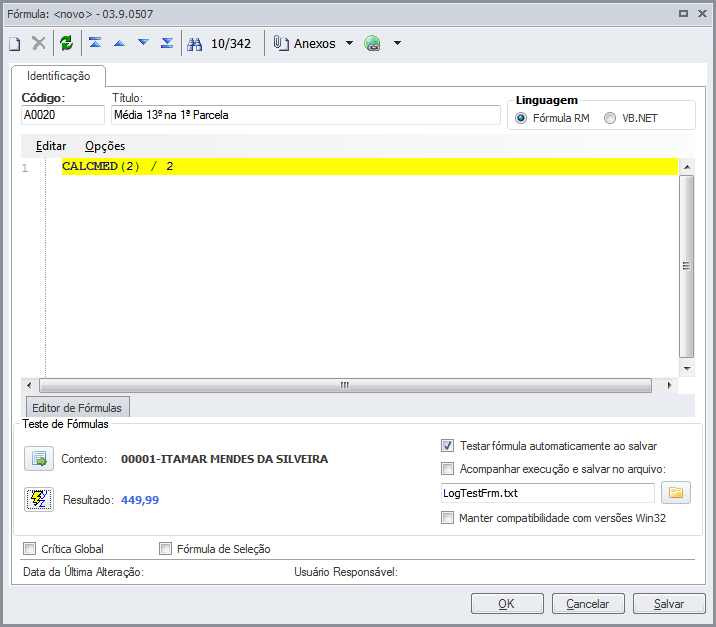Click the vertical scrollbar thumb in editor
Viewport: 716px width, 627px height.
[686, 266]
